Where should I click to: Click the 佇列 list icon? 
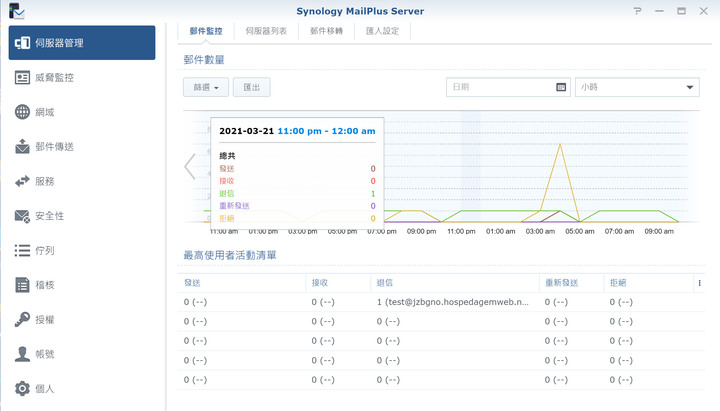pos(22,250)
